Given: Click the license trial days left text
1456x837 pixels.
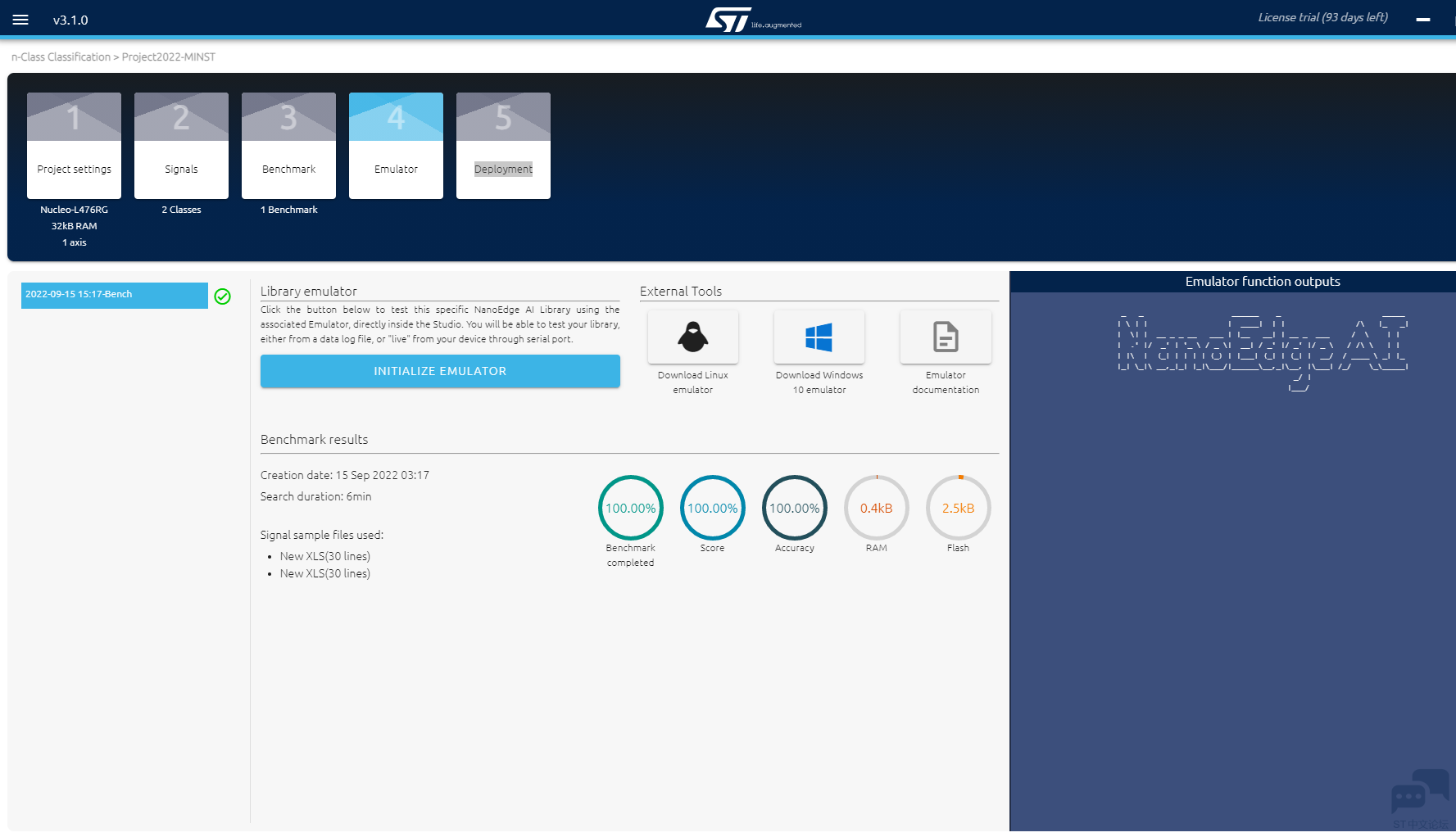Looking at the screenshot, I should (x=1323, y=17).
